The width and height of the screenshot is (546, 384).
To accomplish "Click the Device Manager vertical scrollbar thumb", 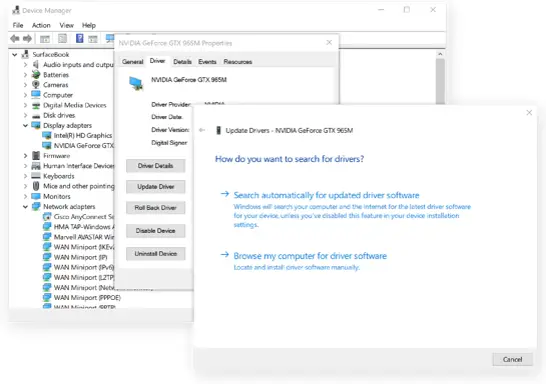I will (x=440, y=81).
